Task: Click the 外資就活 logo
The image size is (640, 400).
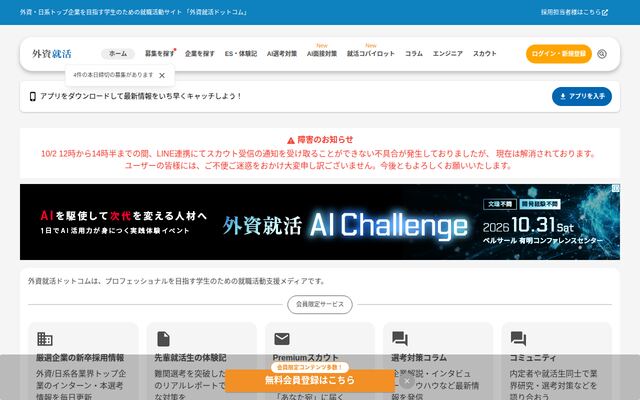Action: coord(52,54)
